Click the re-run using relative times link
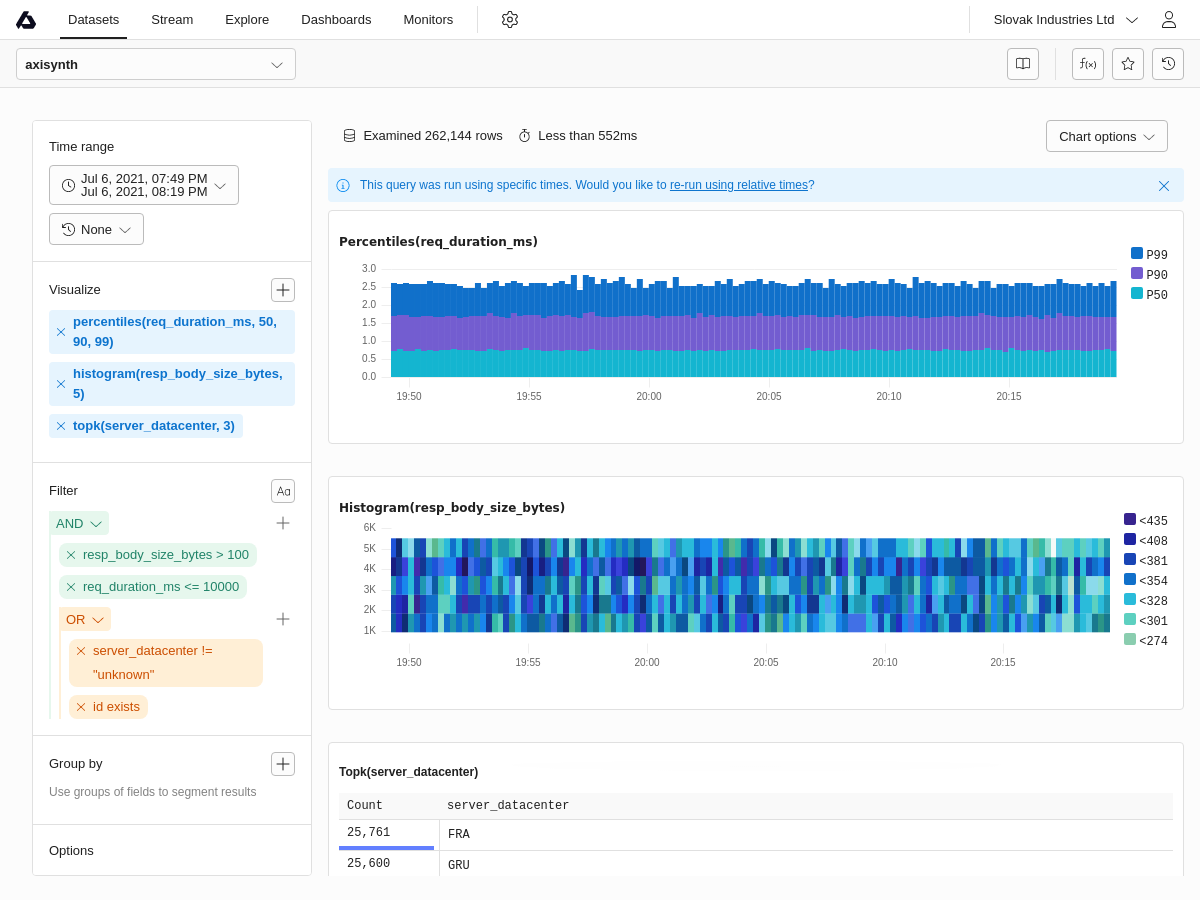 pos(738,185)
